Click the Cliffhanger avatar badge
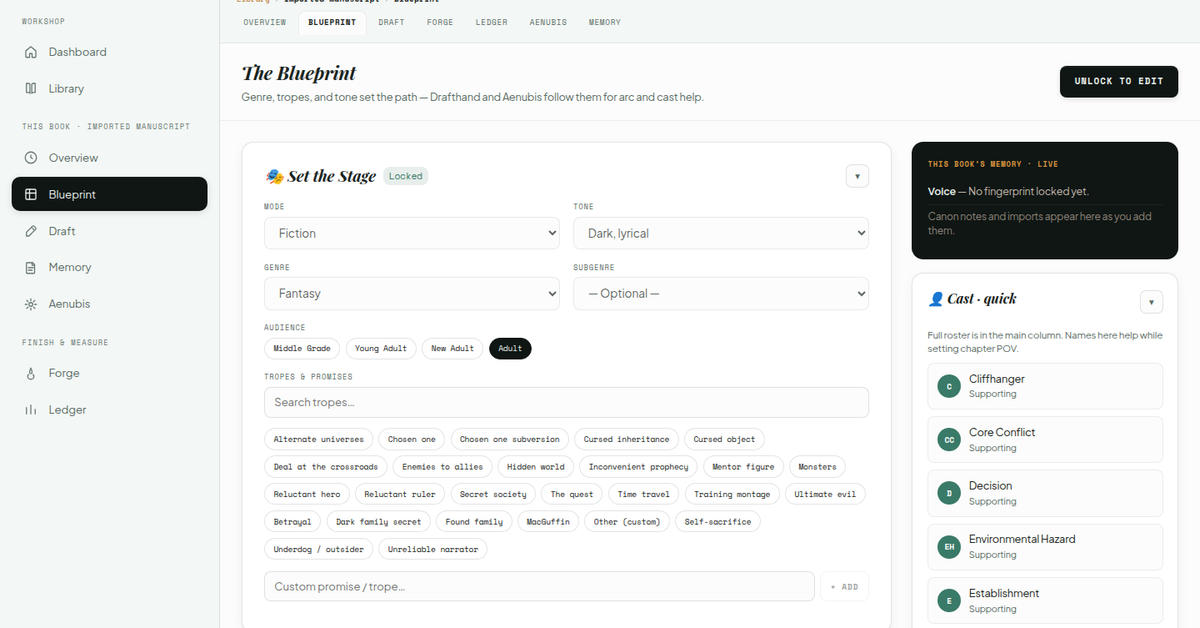The height and width of the screenshot is (628, 1200). (x=949, y=386)
